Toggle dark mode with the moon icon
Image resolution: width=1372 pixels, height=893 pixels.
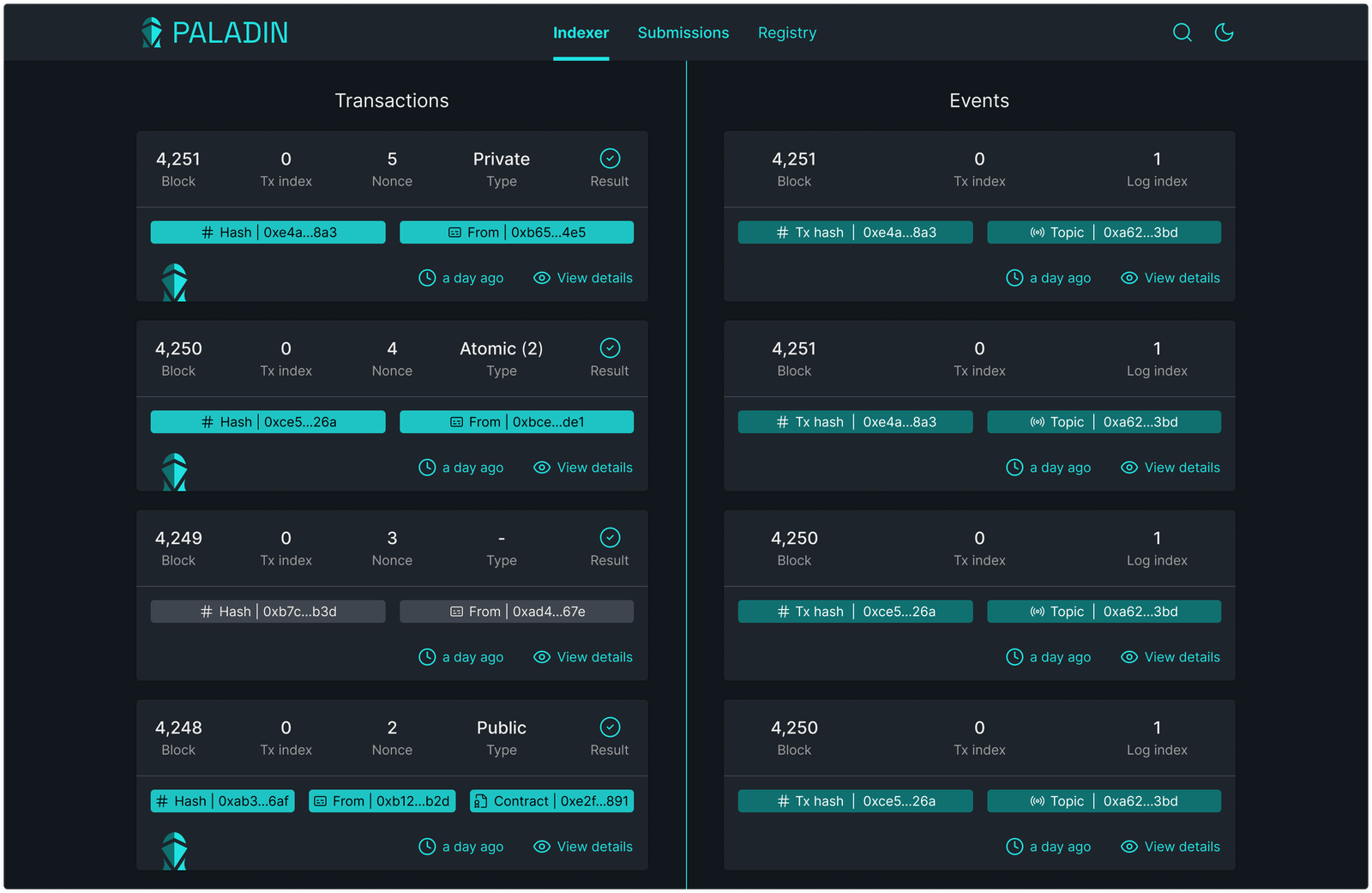pyautogui.click(x=1224, y=33)
